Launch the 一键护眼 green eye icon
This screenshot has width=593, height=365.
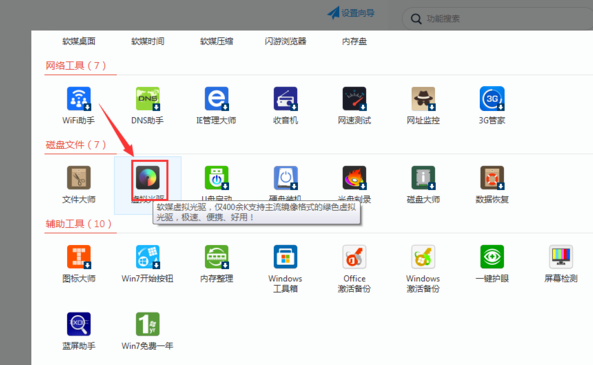pos(492,256)
